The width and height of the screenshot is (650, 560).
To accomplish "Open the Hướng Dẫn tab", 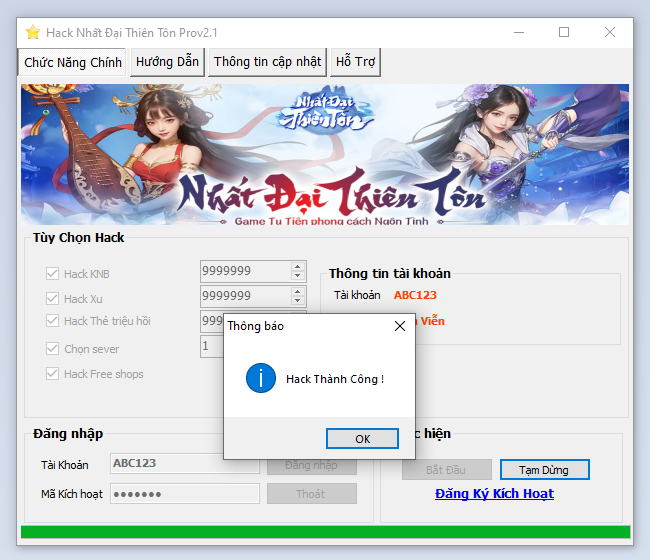I will tap(167, 62).
